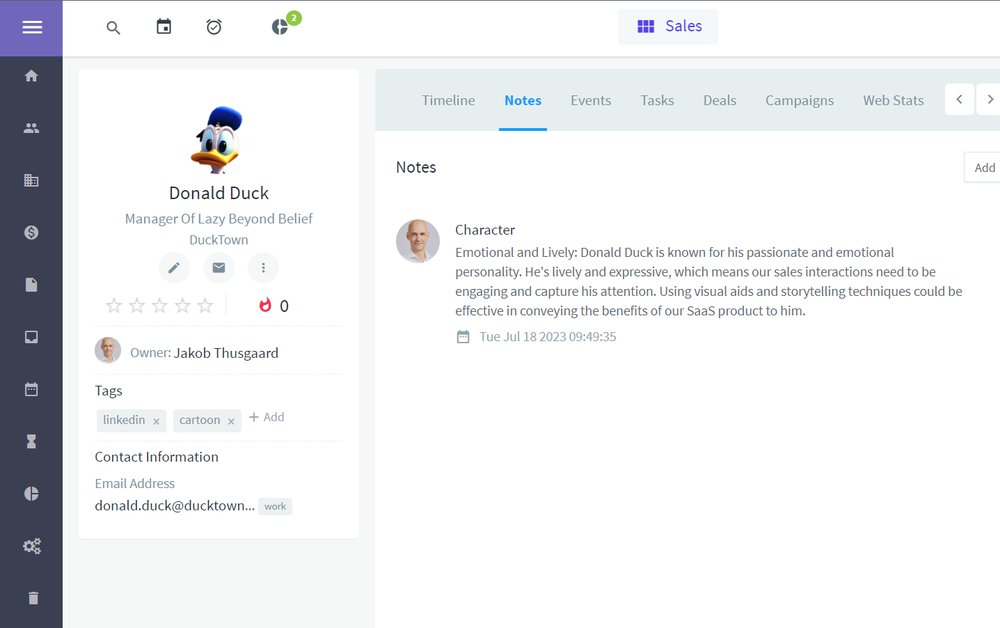
Task: Click the linkedin tag label
Action: click(x=124, y=420)
